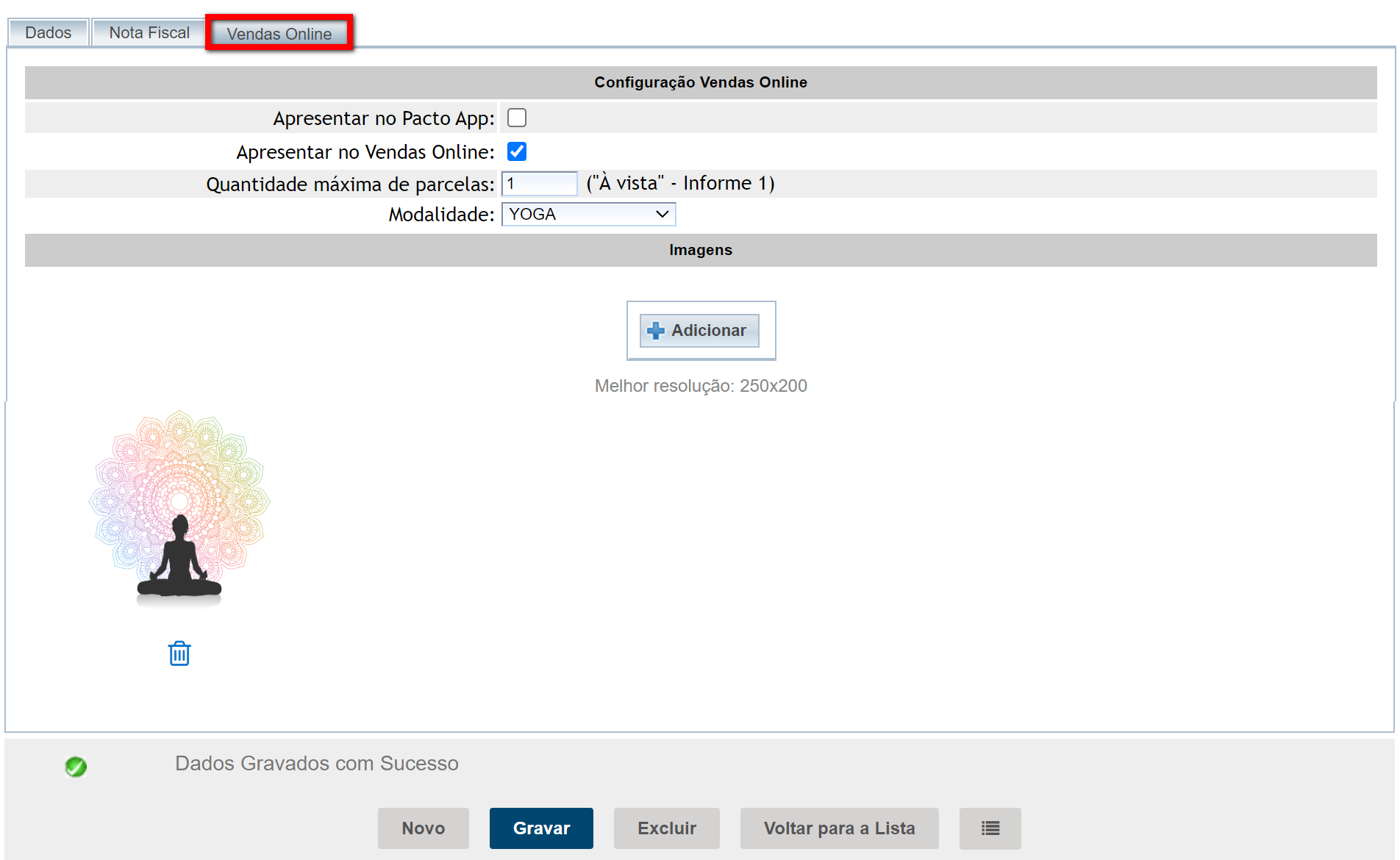Screen dimensions: 1400x860
Task: Uncheck Apresentar no Vendas Online checkbox
Action: (x=517, y=151)
